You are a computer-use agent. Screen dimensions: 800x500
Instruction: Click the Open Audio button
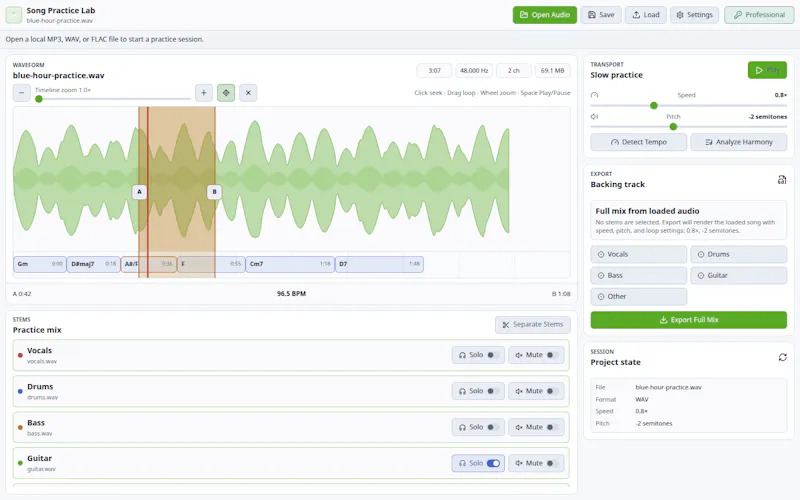544,15
